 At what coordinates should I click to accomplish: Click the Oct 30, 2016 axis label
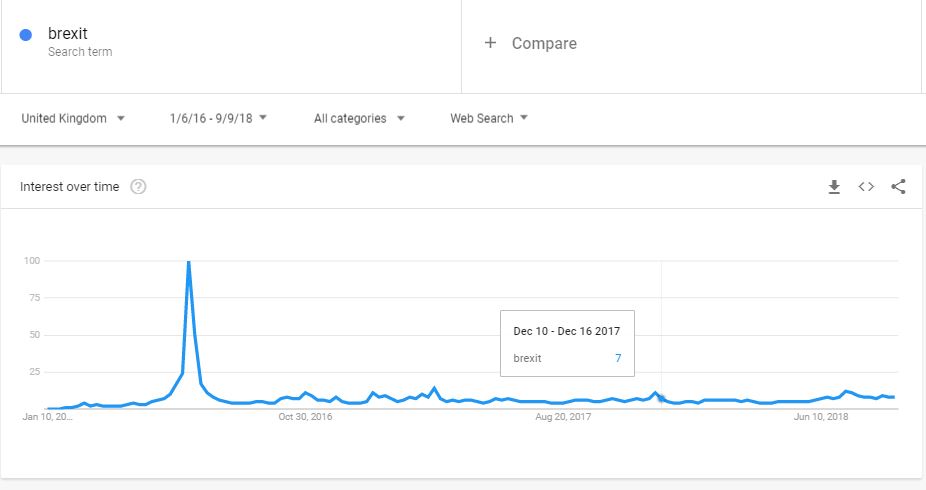tap(305, 417)
